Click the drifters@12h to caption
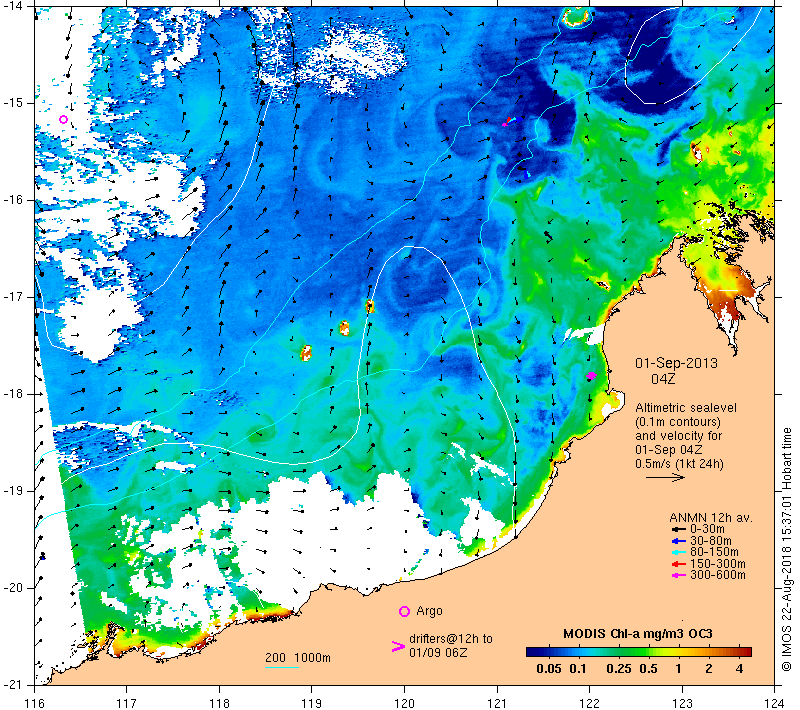800x710 pixels. click(x=451, y=639)
